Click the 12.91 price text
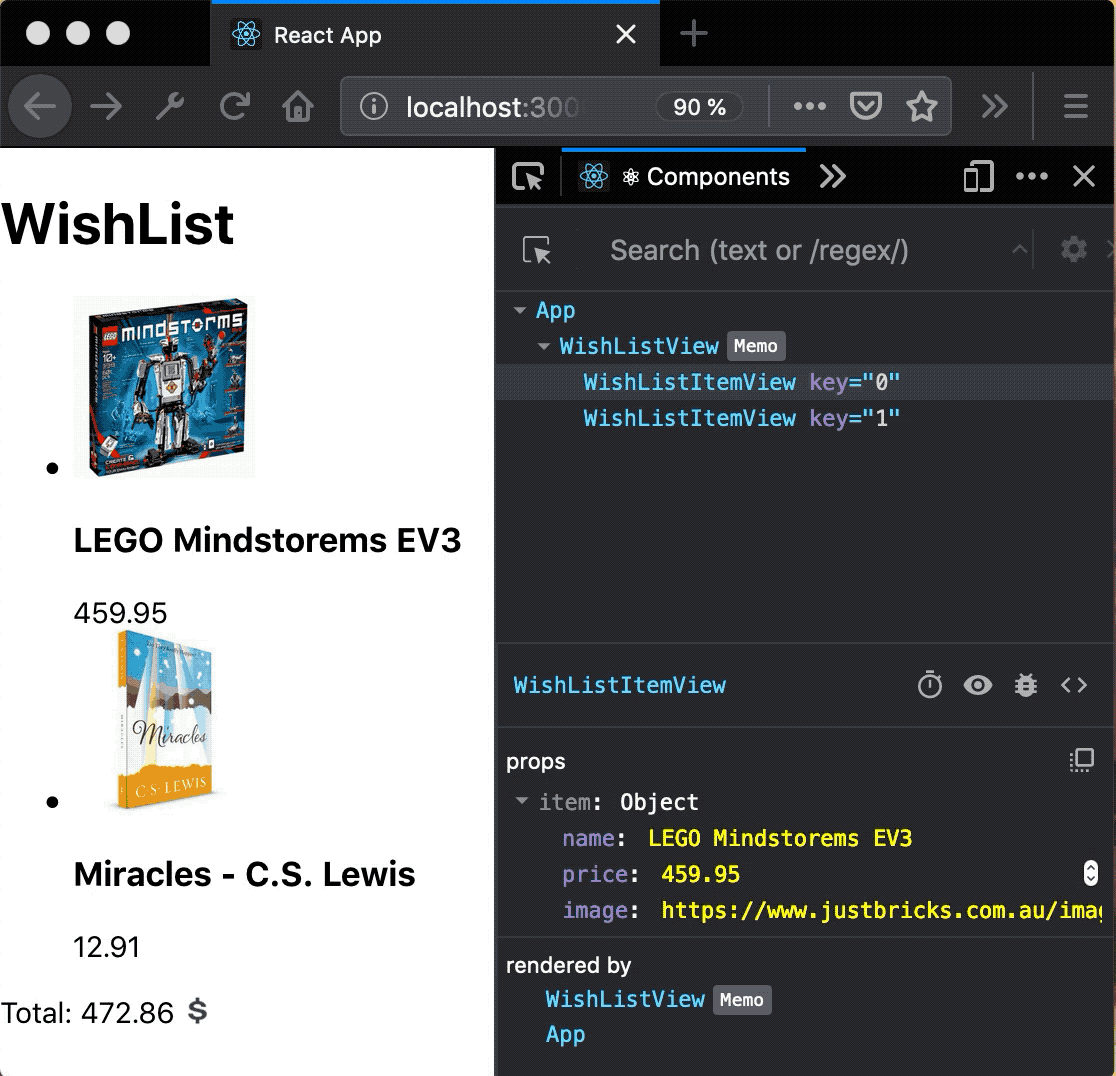 [106, 947]
